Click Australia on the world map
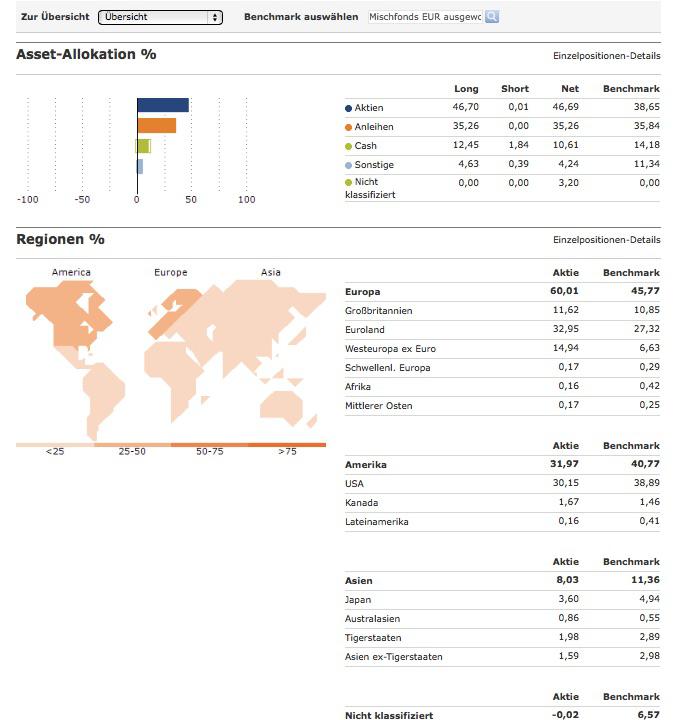 point(281,405)
